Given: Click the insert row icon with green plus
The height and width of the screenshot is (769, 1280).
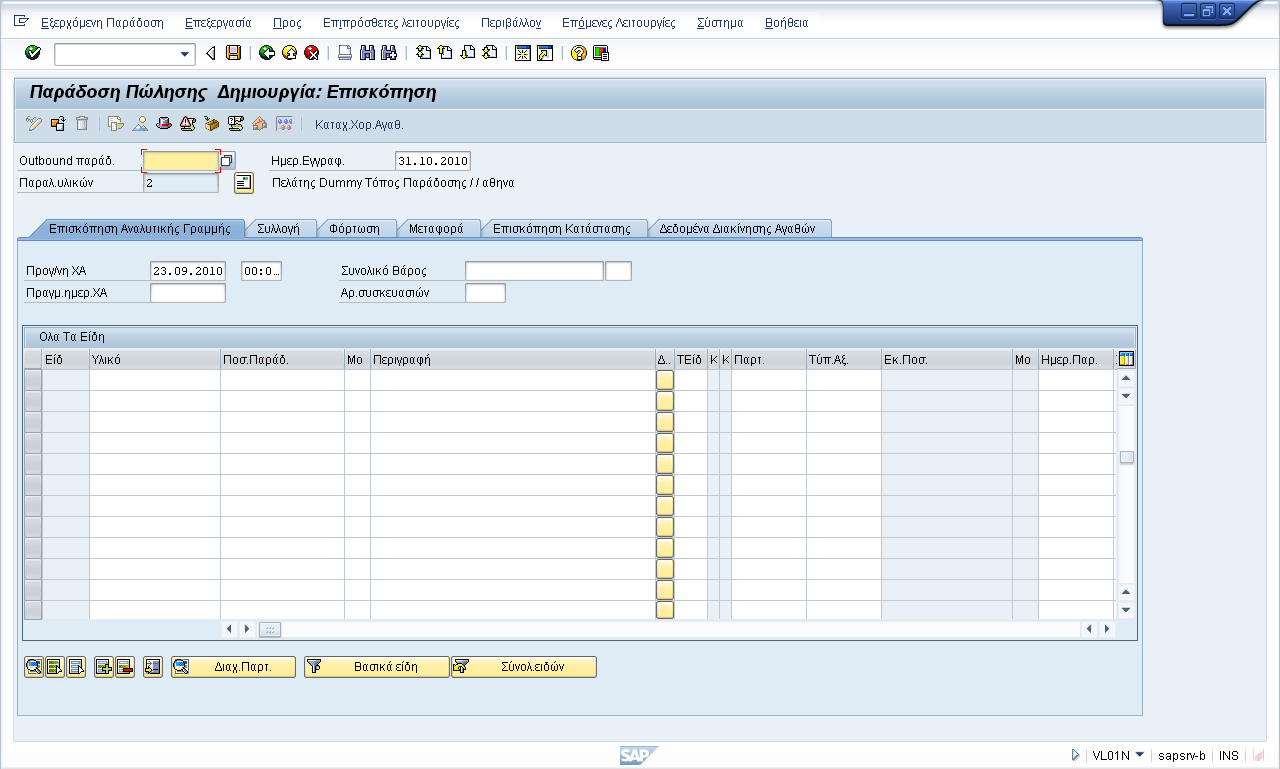Looking at the screenshot, I should (x=104, y=667).
